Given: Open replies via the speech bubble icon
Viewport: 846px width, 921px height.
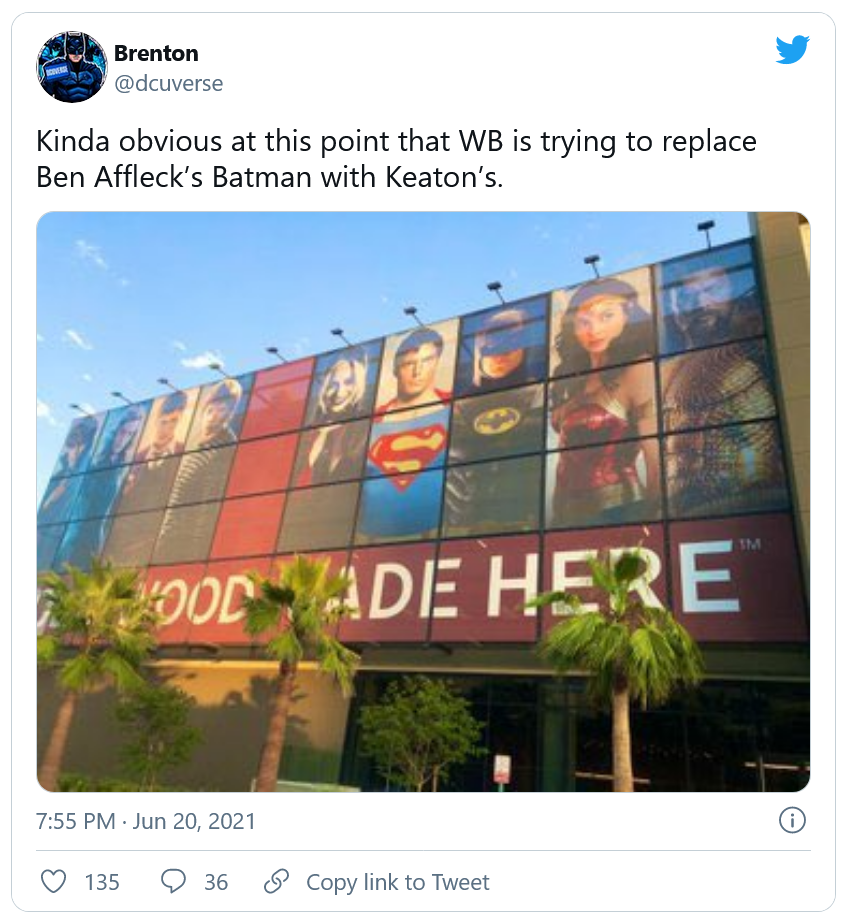Looking at the screenshot, I should pyautogui.click(x=173, y=882).
